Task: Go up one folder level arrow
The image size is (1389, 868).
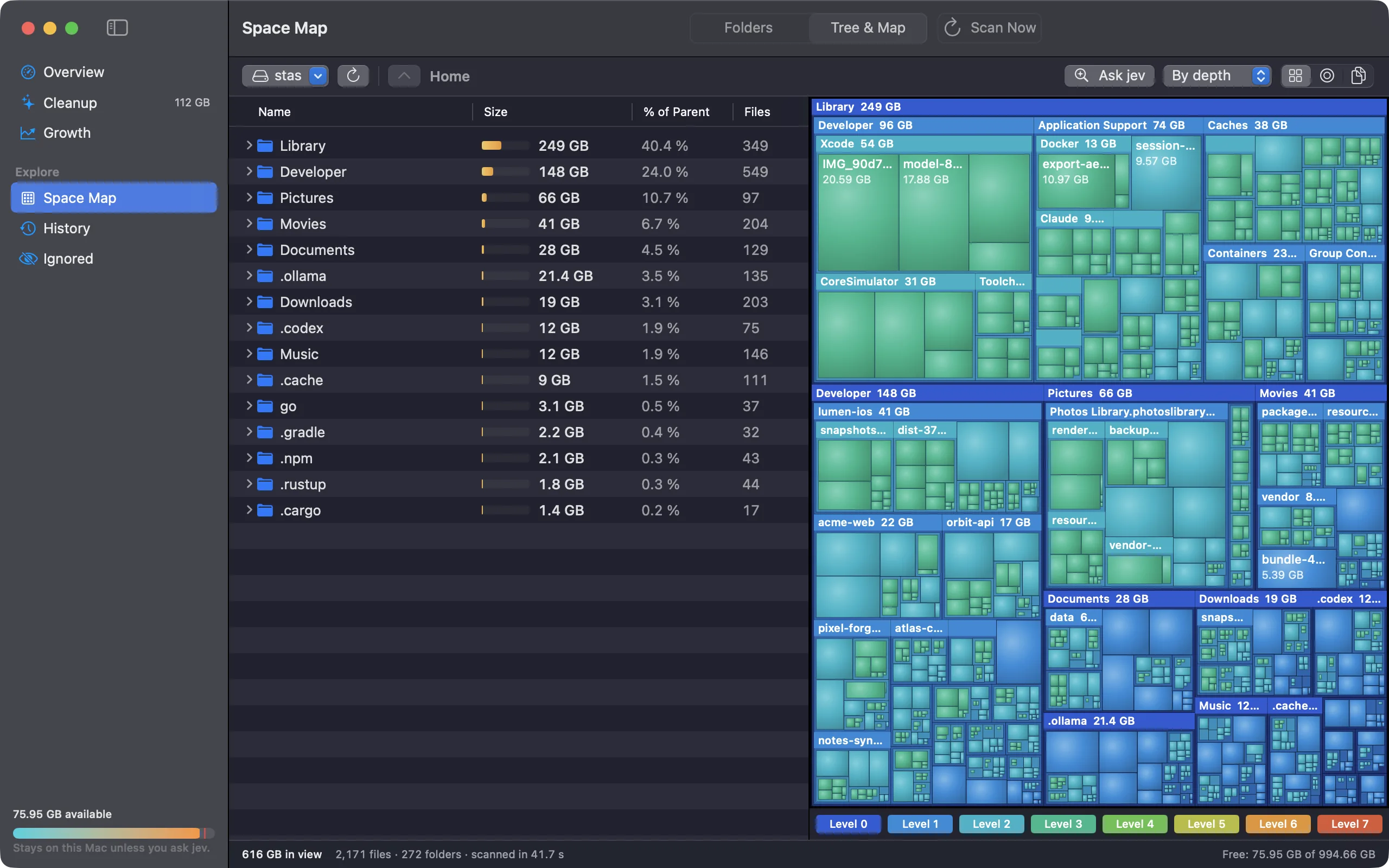Action: coord(404,76)
